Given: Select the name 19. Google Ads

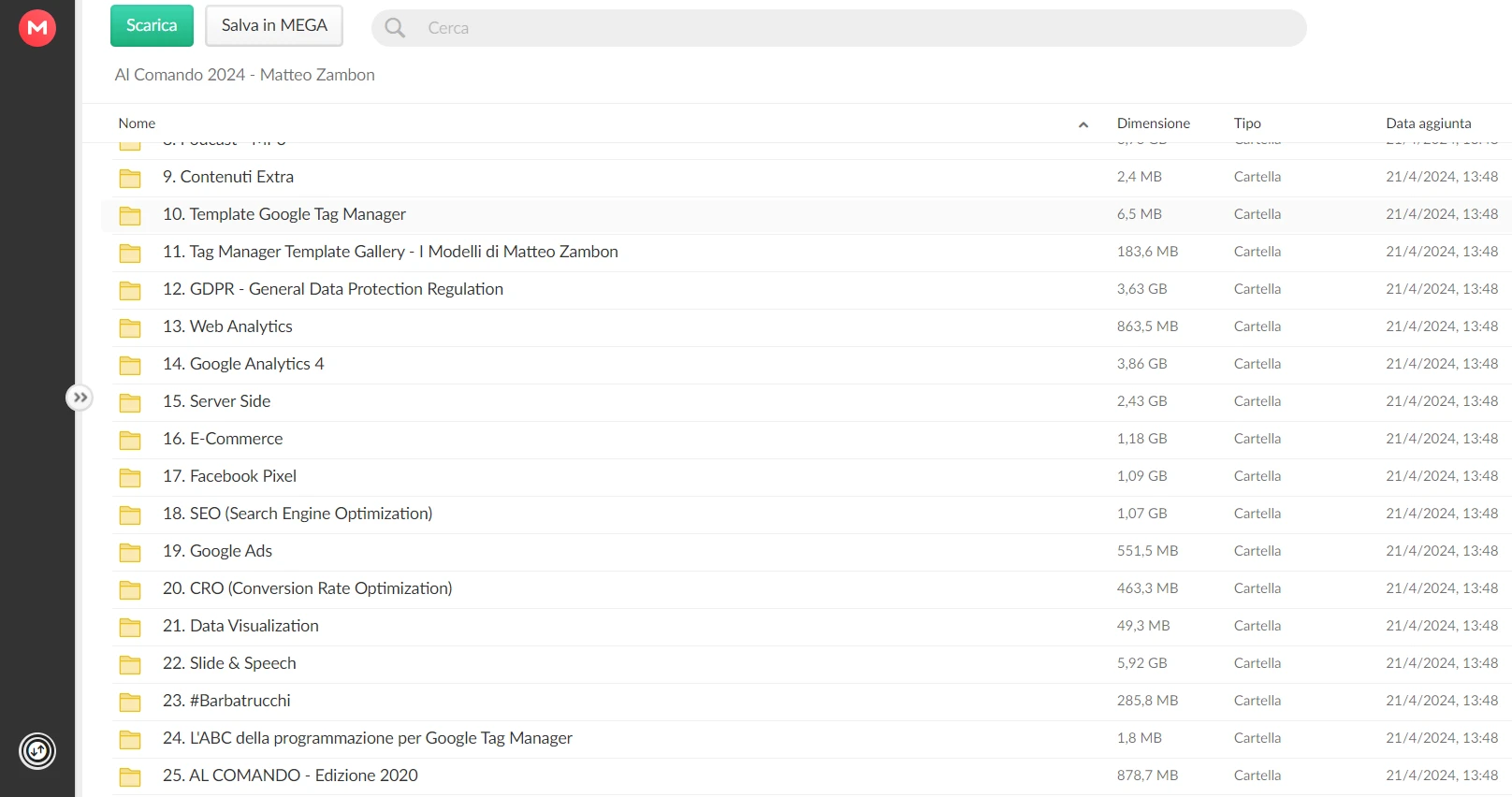Looking at the screenshot, I should coord(217,551).
